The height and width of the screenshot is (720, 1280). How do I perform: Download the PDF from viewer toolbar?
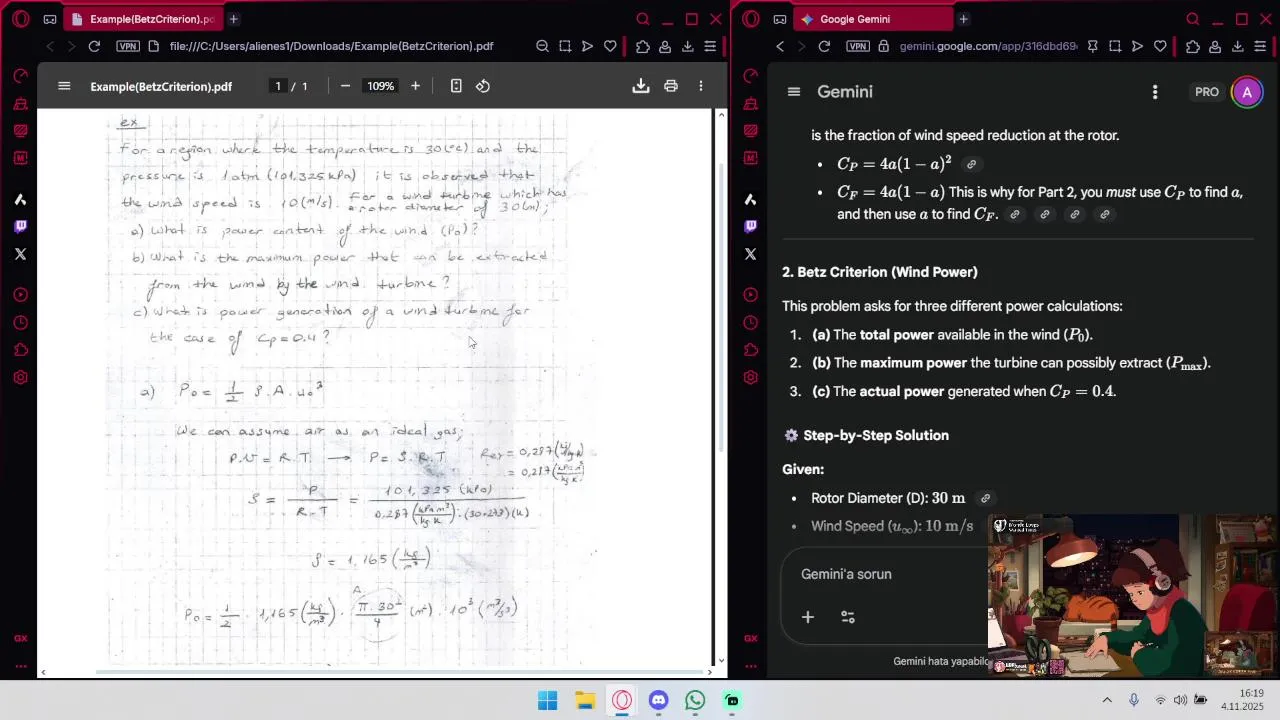(x=641, y=86)
